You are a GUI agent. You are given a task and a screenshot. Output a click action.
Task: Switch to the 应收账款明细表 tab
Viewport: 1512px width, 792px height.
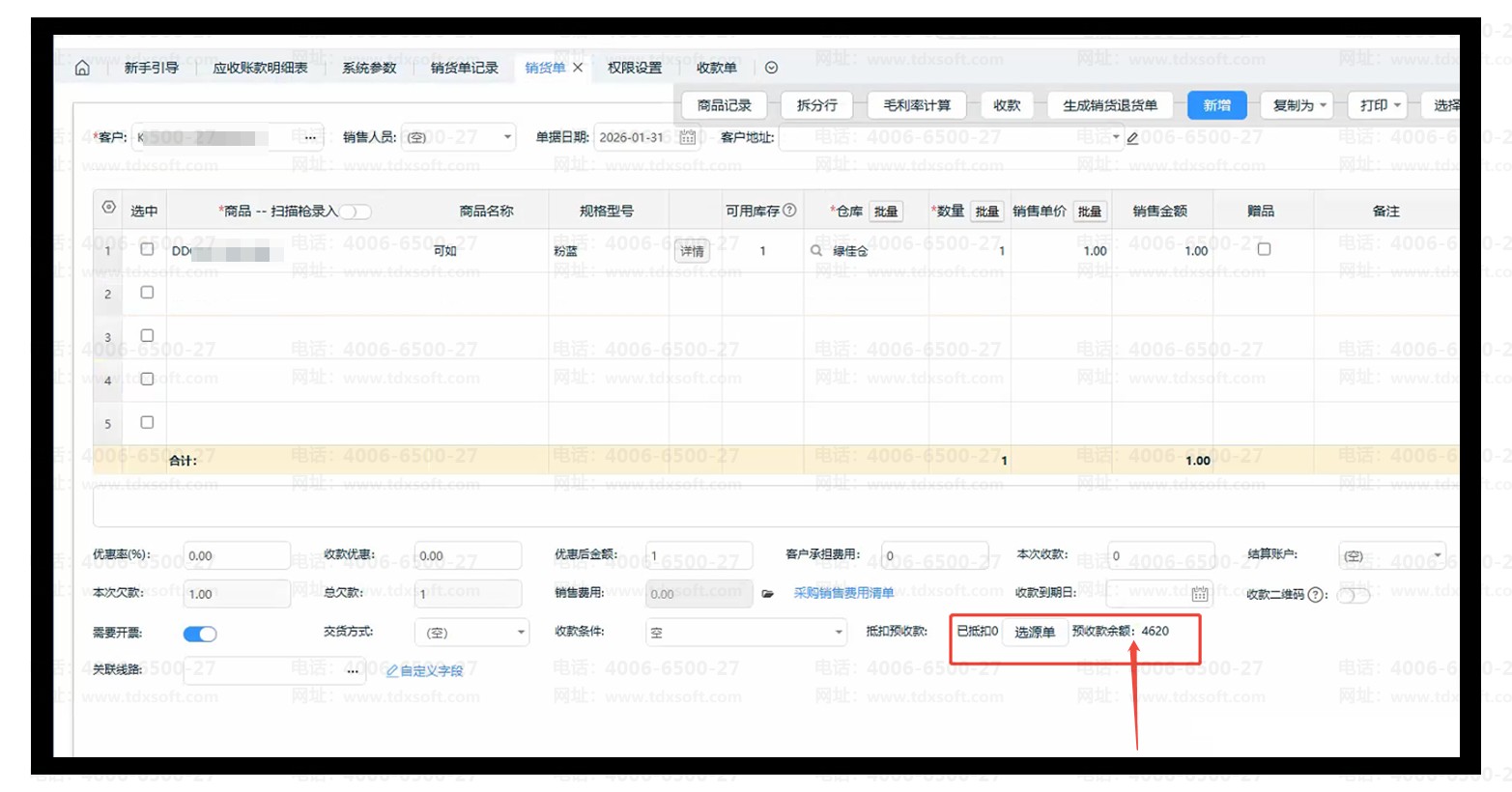pos(260,68)
